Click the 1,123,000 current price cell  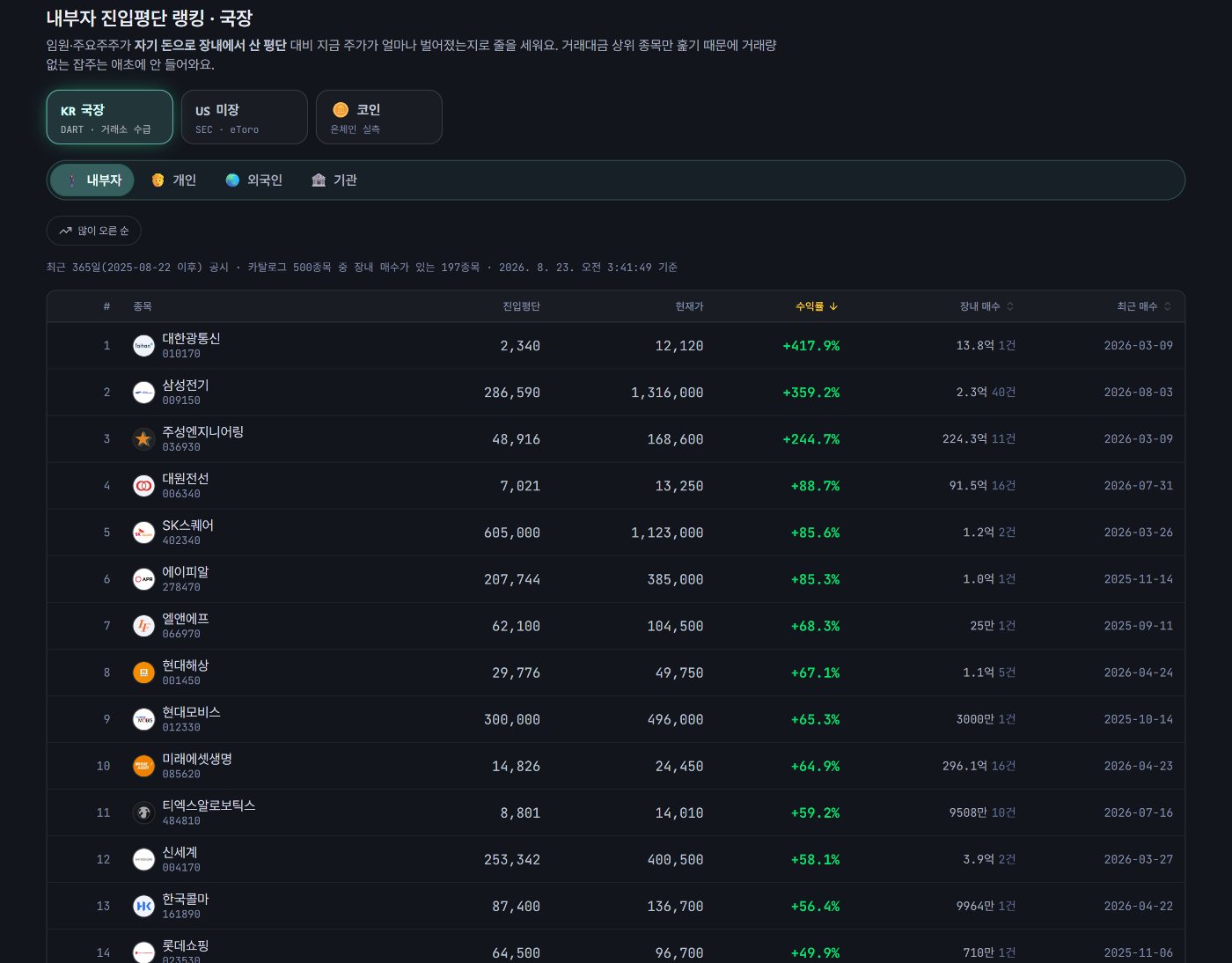coord(667,533)
